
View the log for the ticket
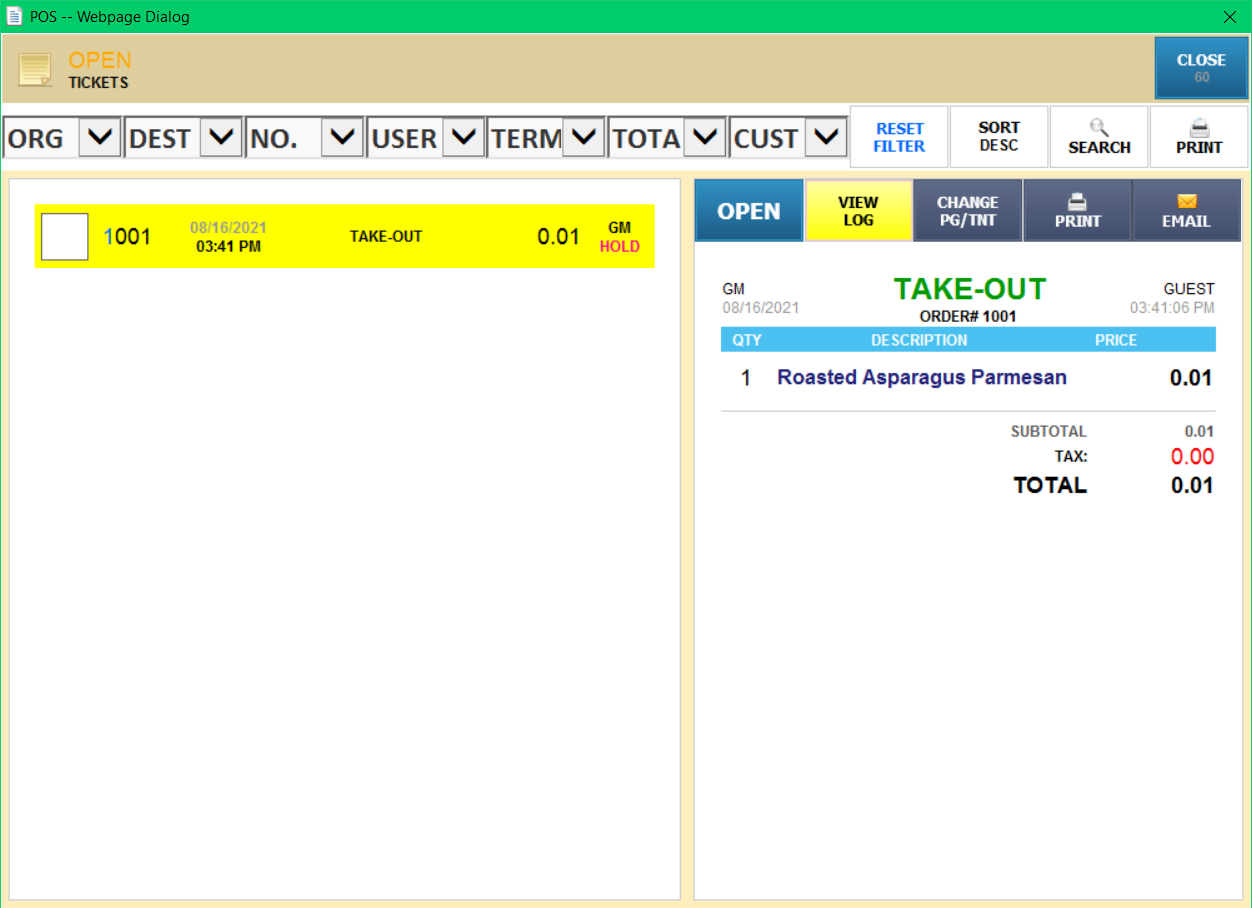[x=858, y=211]
